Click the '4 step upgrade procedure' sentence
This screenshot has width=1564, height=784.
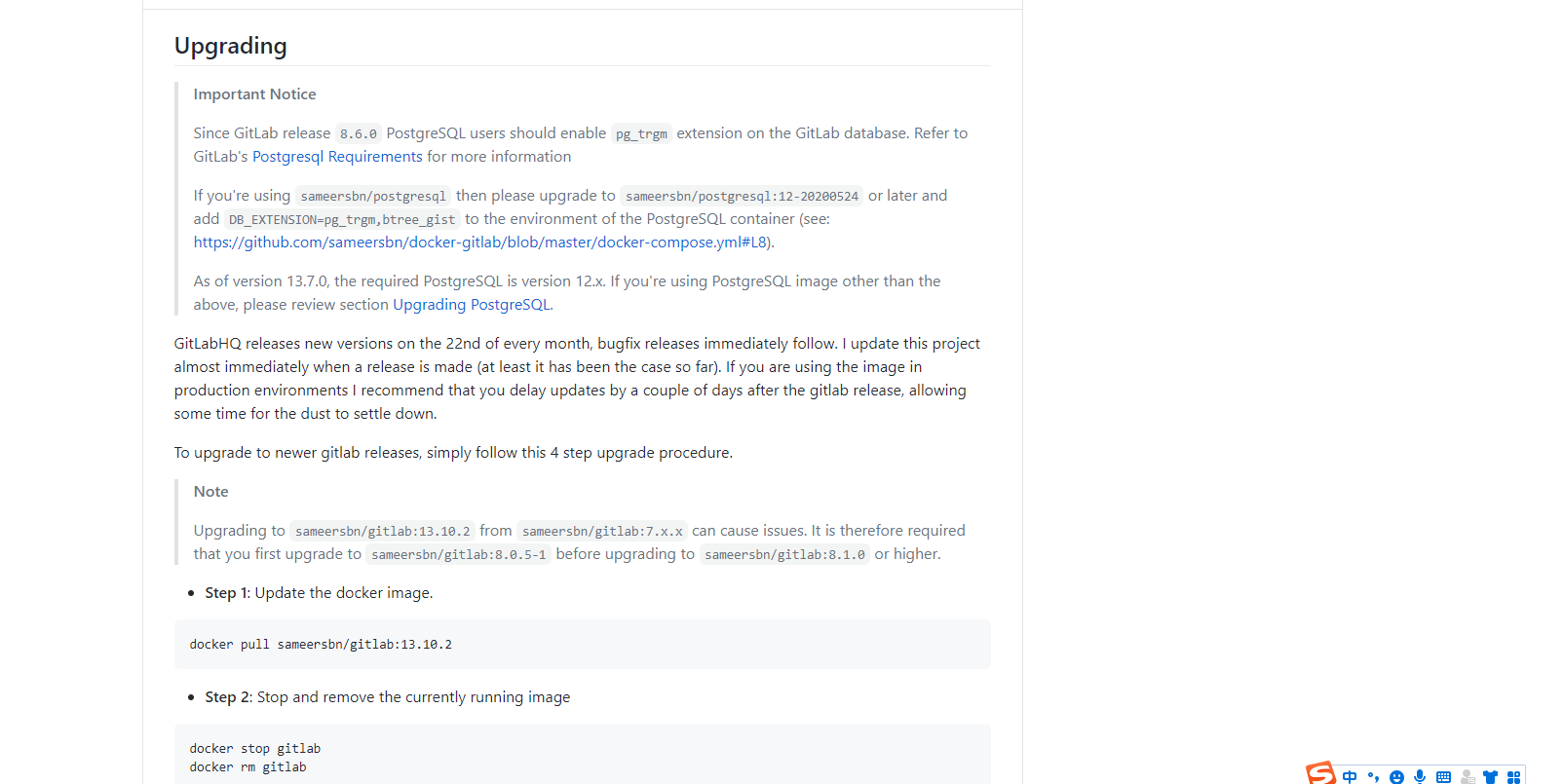453,453
